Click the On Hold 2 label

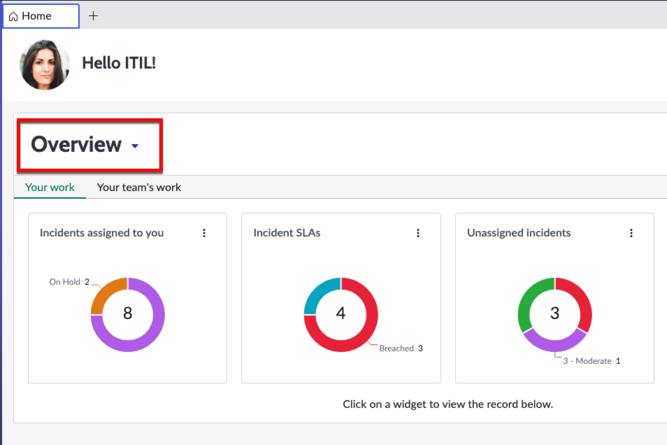point(69,282)
